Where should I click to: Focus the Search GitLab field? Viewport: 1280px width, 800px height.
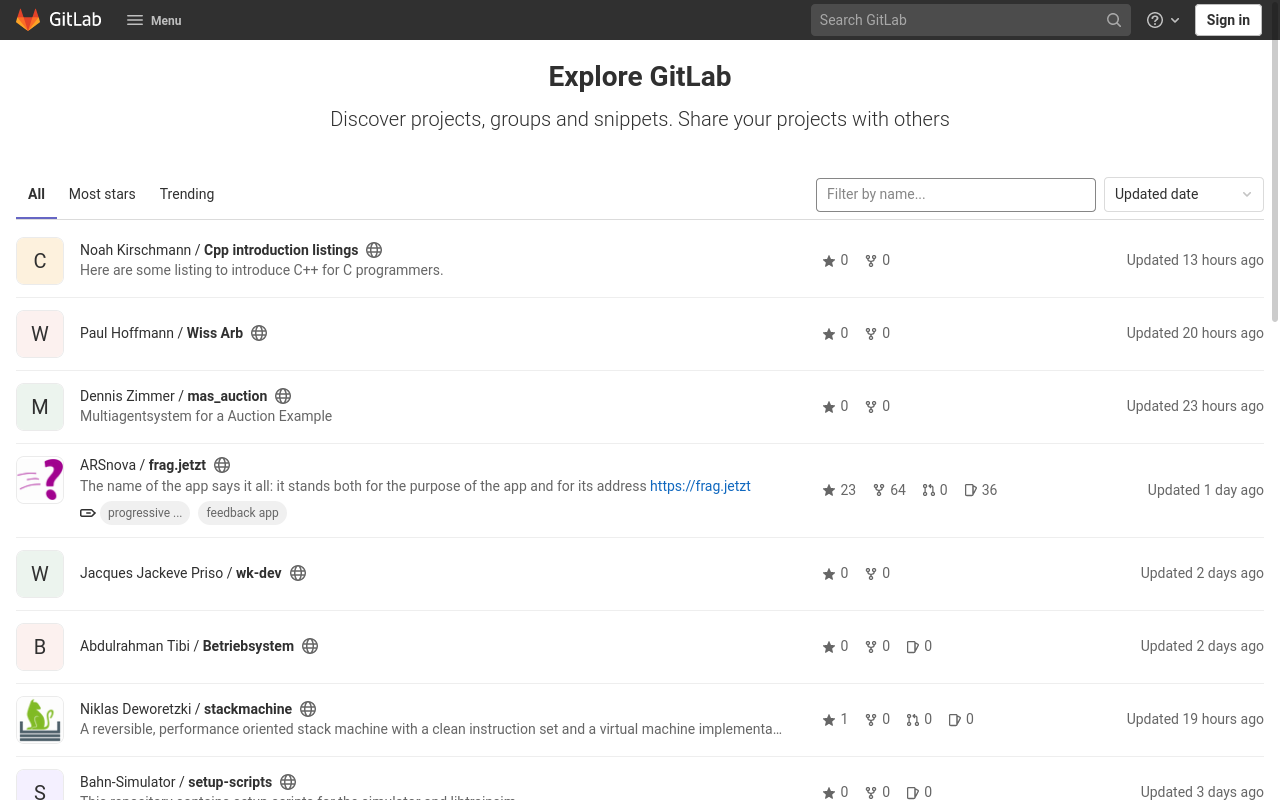pos(971,20)
